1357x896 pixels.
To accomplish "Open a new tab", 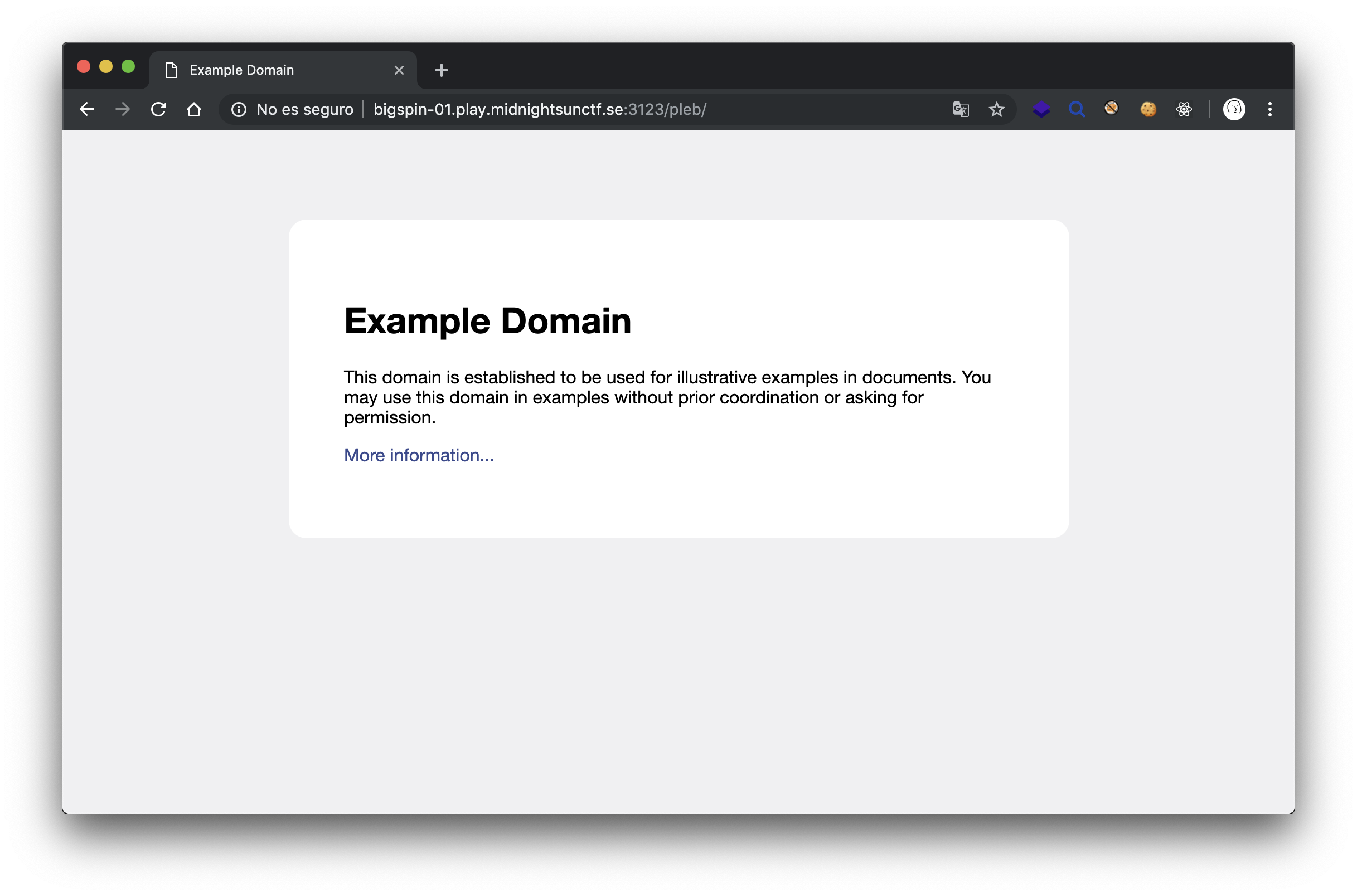I will click(x=442, y=70).
